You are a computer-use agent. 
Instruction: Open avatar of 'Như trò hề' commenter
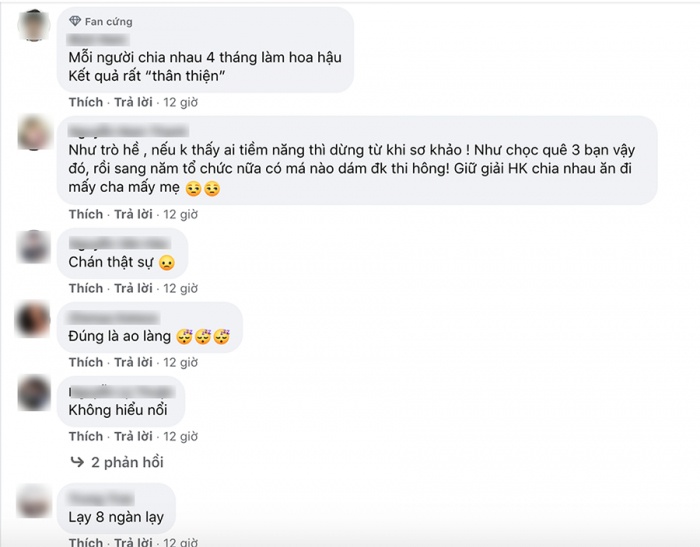tap(34, 134)
